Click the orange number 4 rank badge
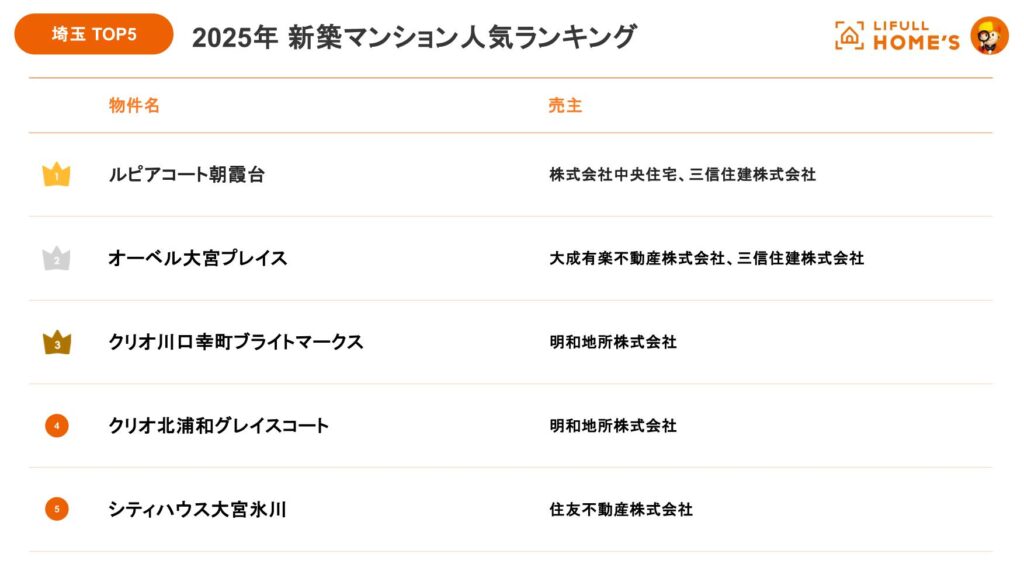 (56, 426)
